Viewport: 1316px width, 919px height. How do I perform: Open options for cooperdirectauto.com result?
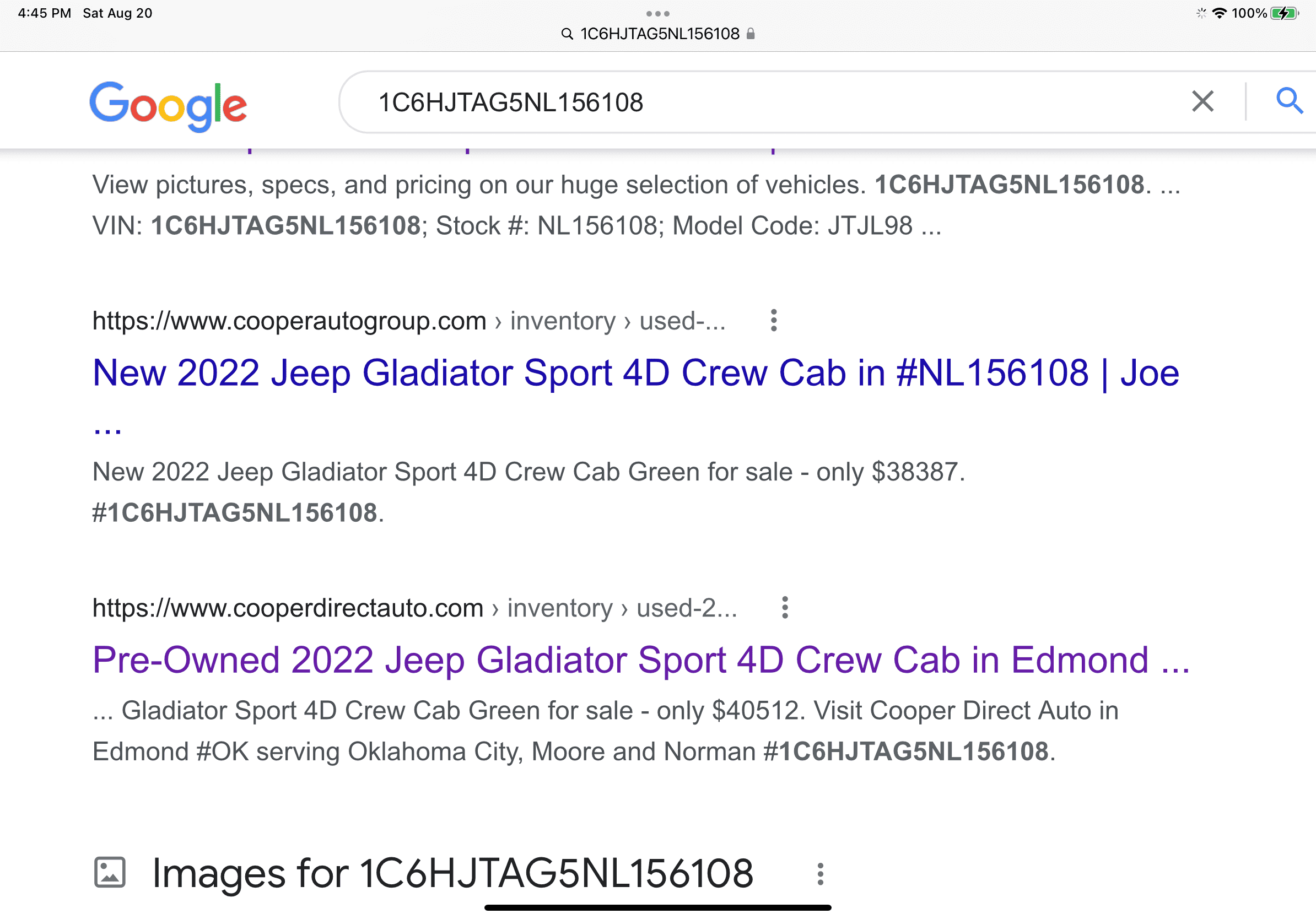pyautogui.click(x=785, y=607)
